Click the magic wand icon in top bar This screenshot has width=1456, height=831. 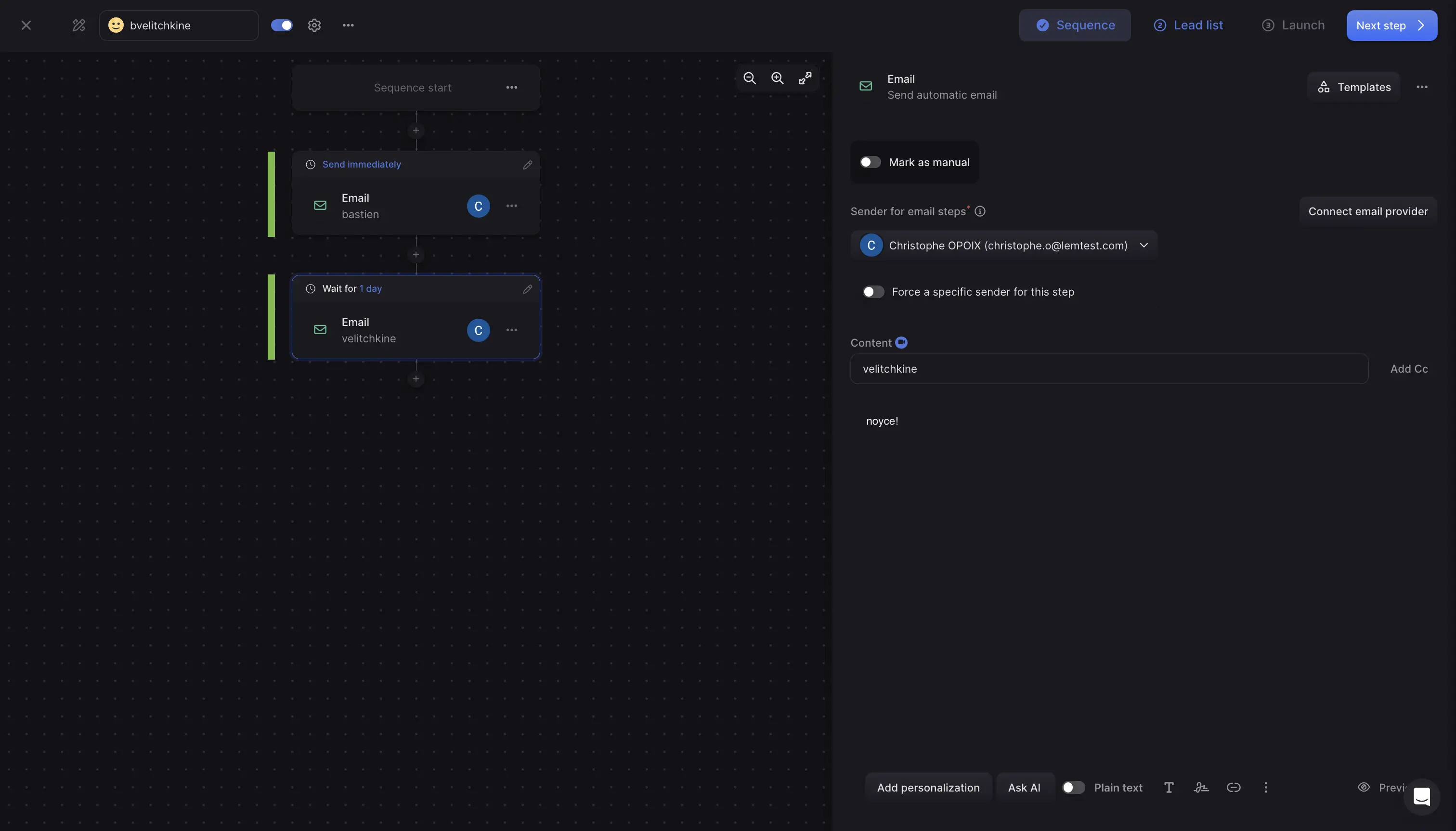pos(79,25)
